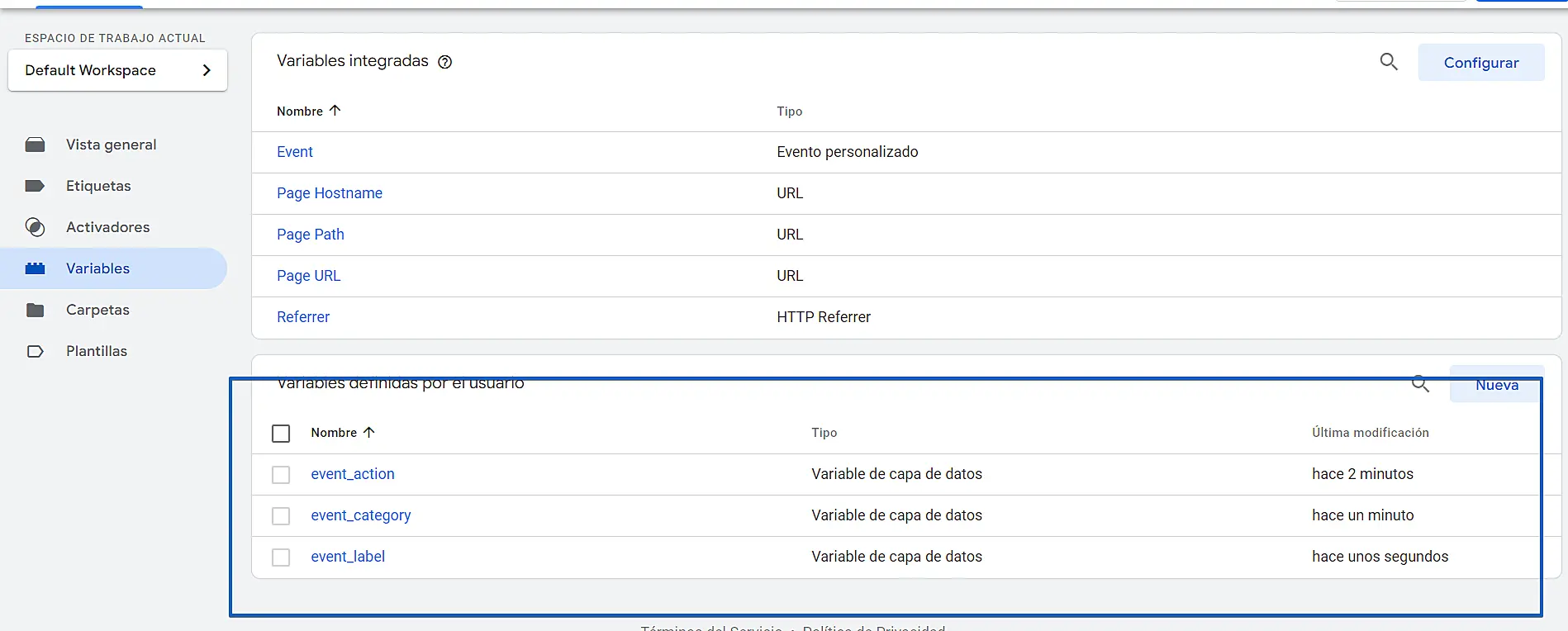Click the Activadores trigger icon
Image resolution: width=1568 pixels, height=631 pixels.
click(35, 227)
